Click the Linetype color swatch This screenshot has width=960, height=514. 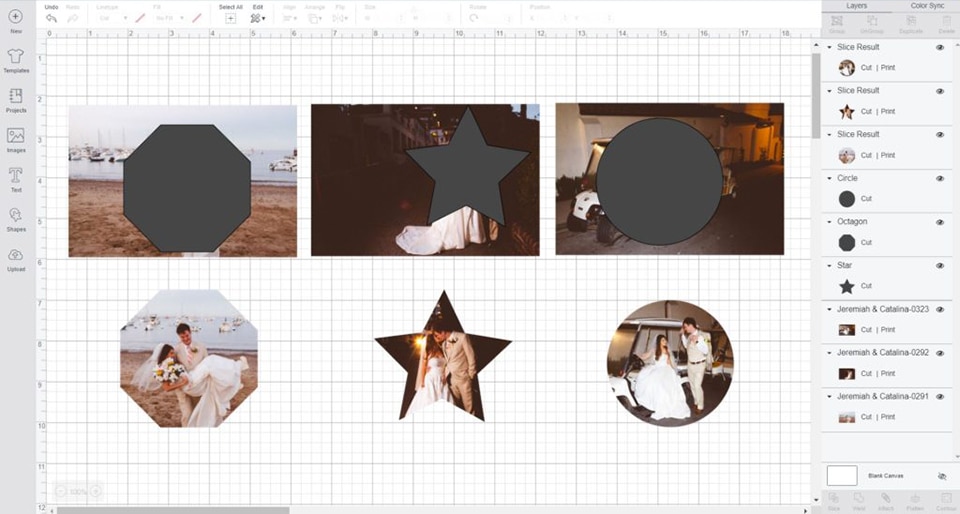tap(140, 18)
